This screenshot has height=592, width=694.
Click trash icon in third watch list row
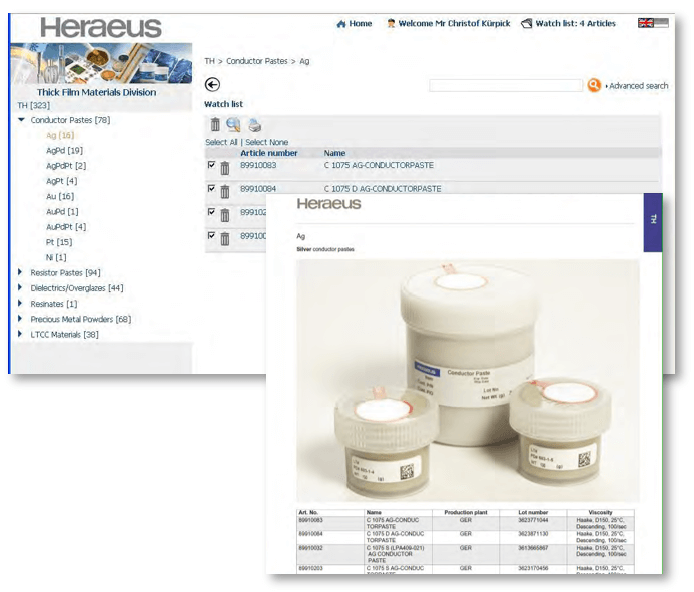(225, 215)
